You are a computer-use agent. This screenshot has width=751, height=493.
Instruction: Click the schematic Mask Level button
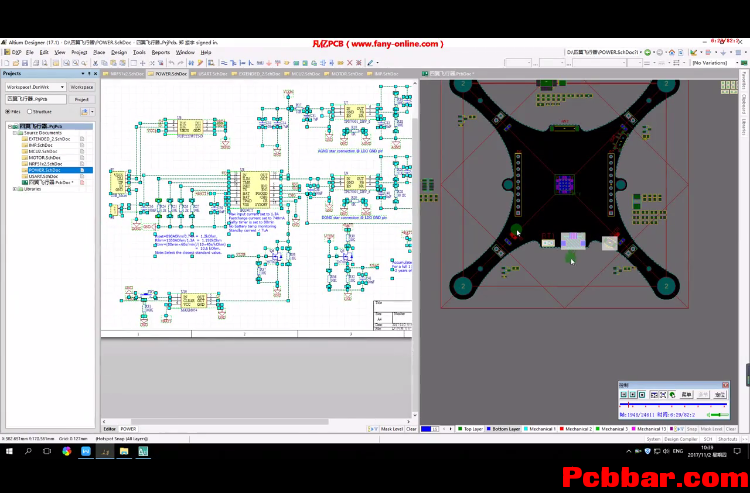(x=392, y=429)
